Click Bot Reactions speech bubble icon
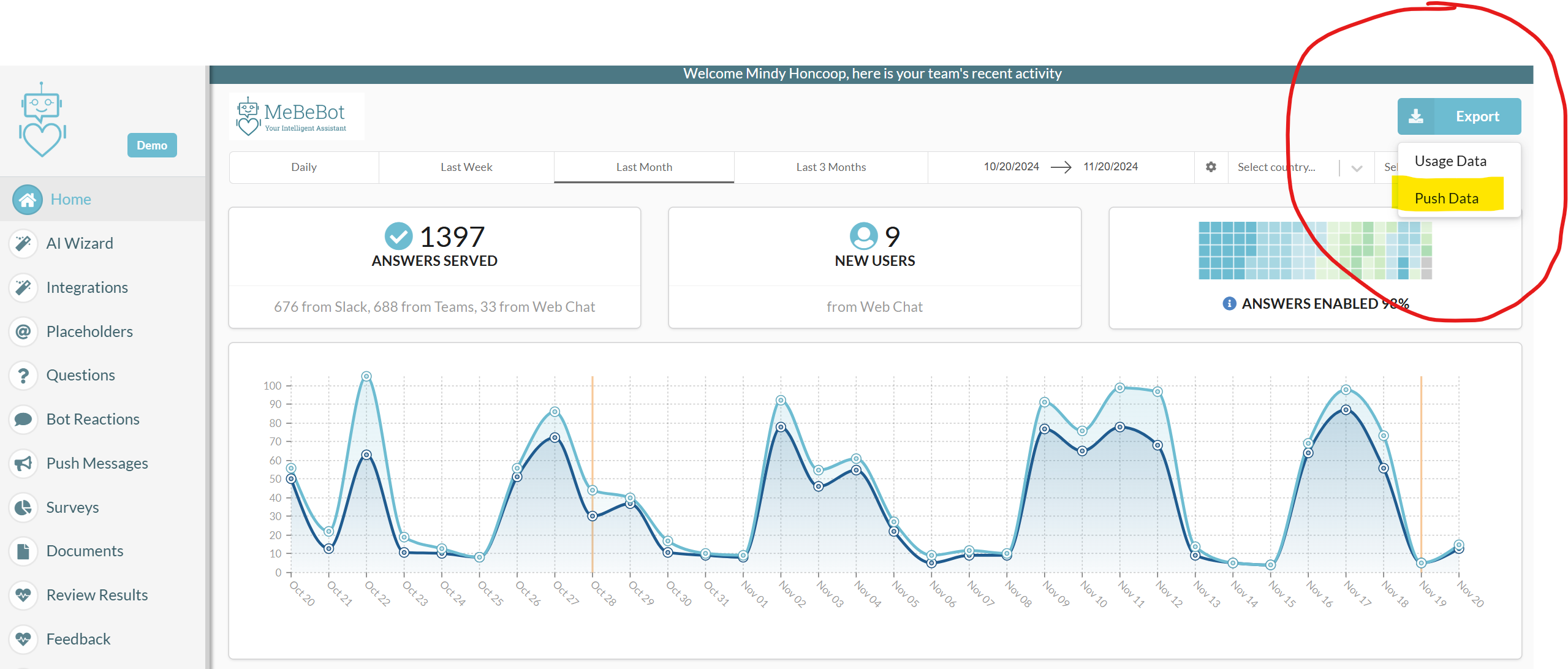The image size is (1568, 669). click(23, 420)
